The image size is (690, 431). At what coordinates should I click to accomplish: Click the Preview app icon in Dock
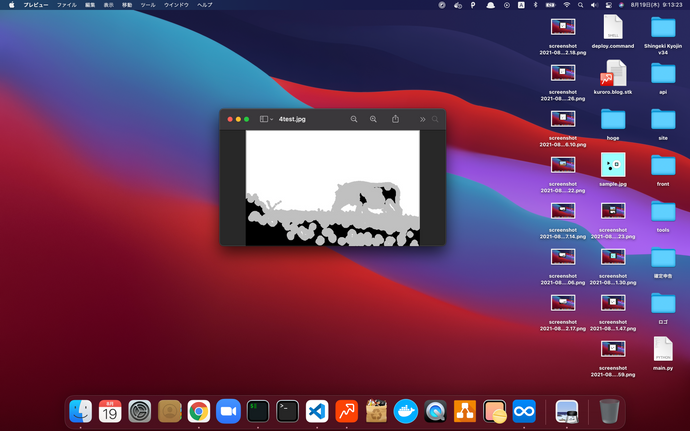point(567,411)
